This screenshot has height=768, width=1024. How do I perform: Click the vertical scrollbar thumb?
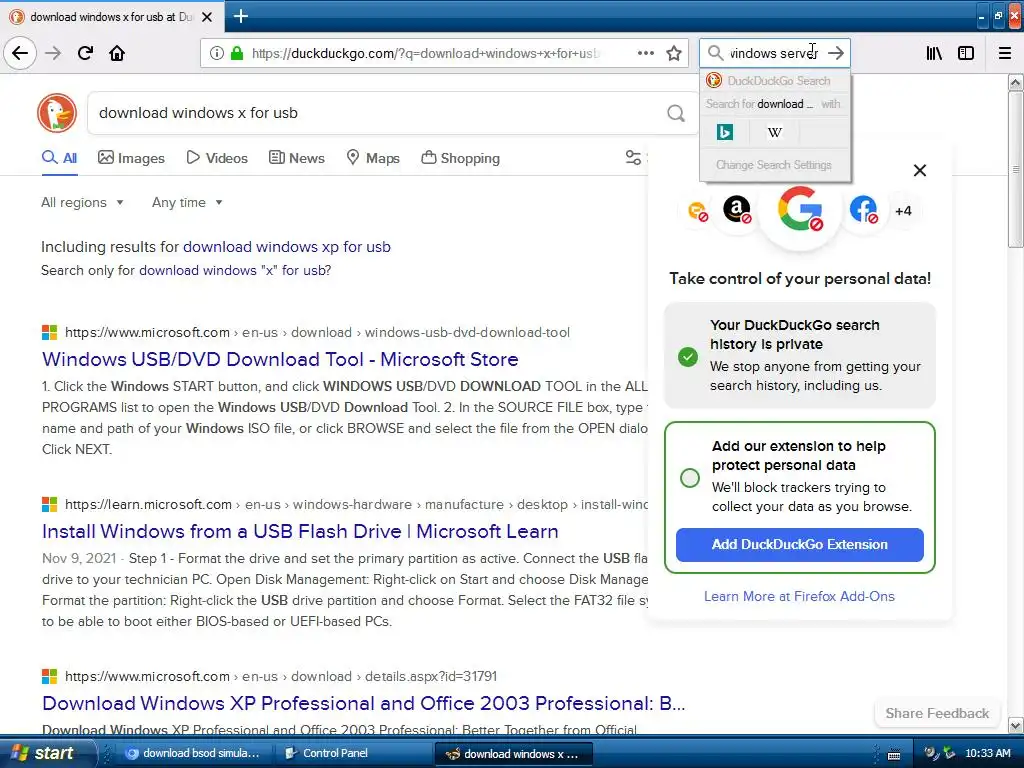1015,169
